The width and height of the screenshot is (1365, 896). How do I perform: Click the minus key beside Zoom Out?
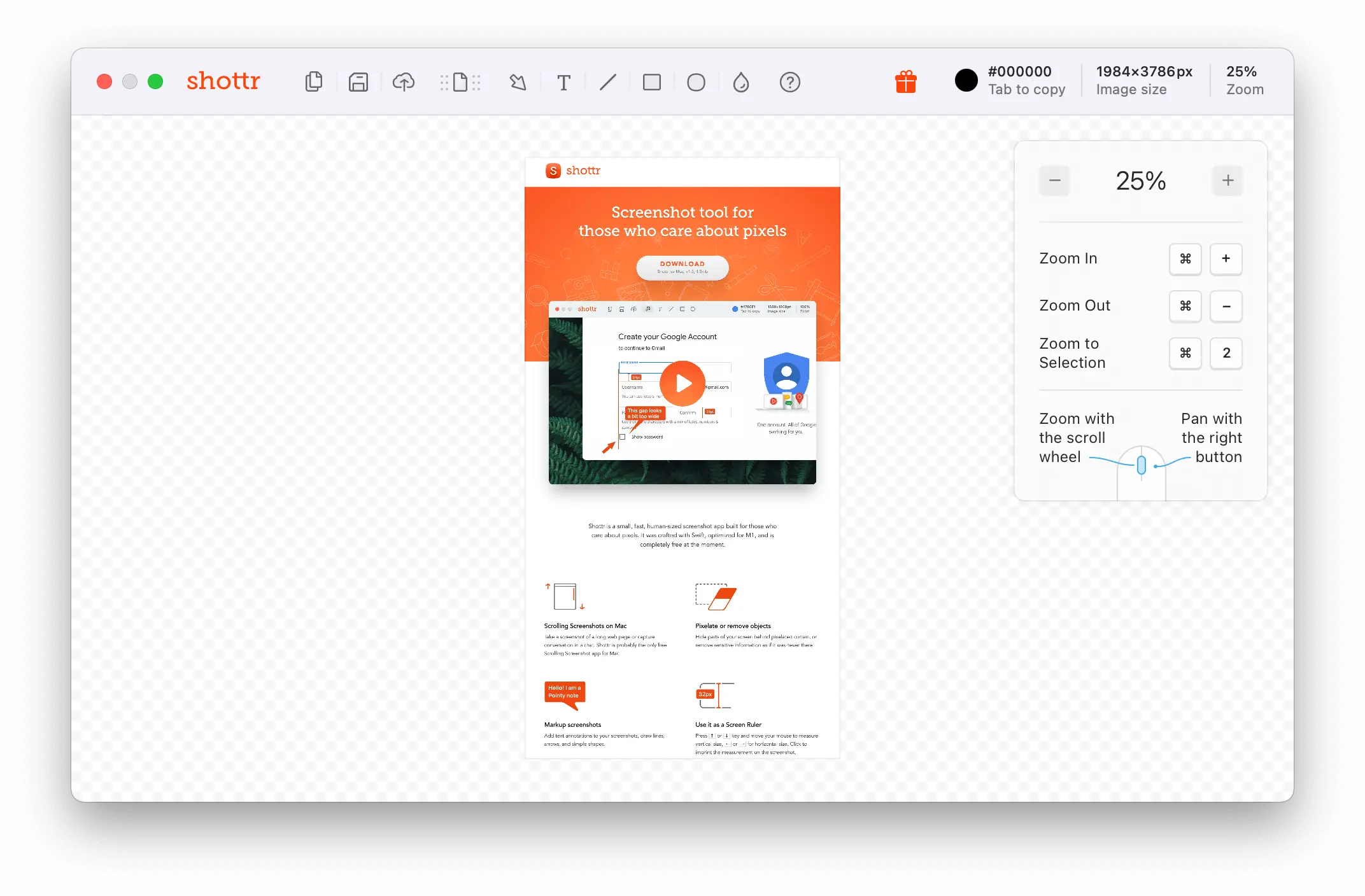1226,306
